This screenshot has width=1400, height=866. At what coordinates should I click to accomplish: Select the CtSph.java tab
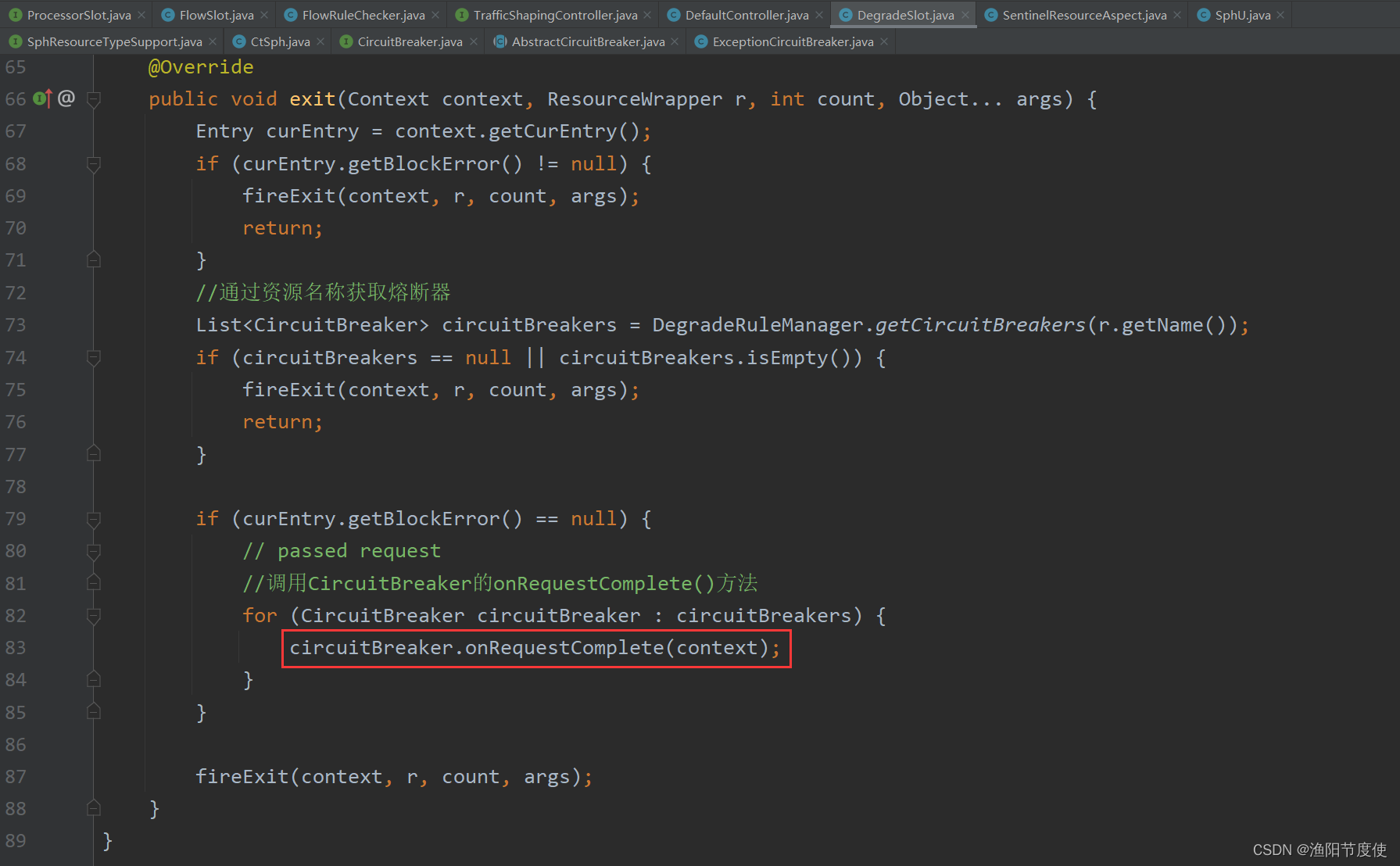coord(280,41)
